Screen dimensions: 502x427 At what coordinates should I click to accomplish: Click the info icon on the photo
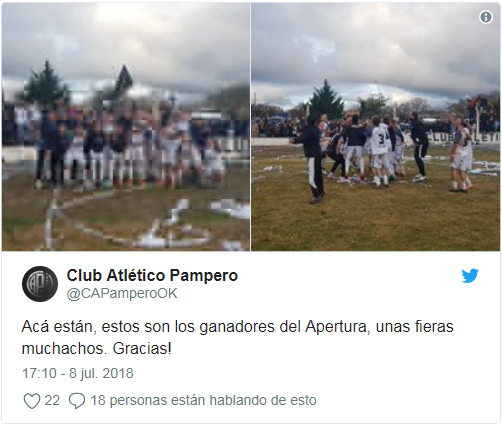(x=486, y=17)
